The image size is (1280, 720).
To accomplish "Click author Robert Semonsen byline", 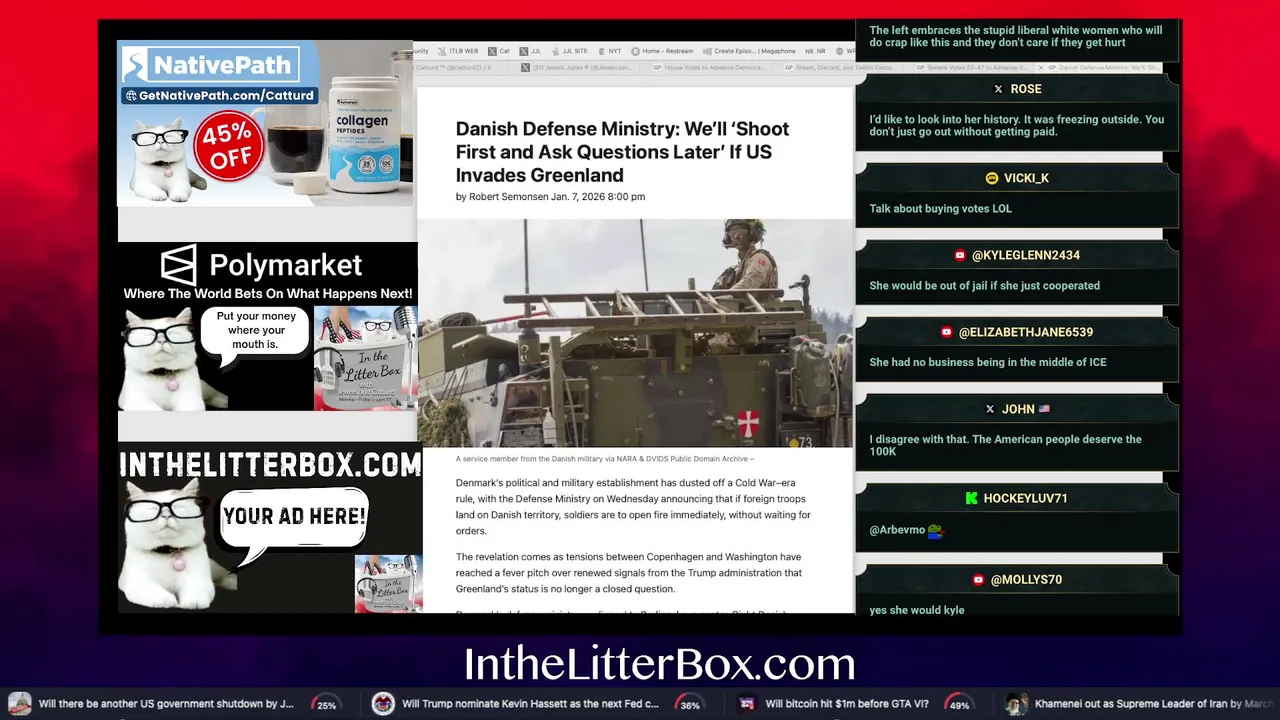I will [x=550, y=197].
